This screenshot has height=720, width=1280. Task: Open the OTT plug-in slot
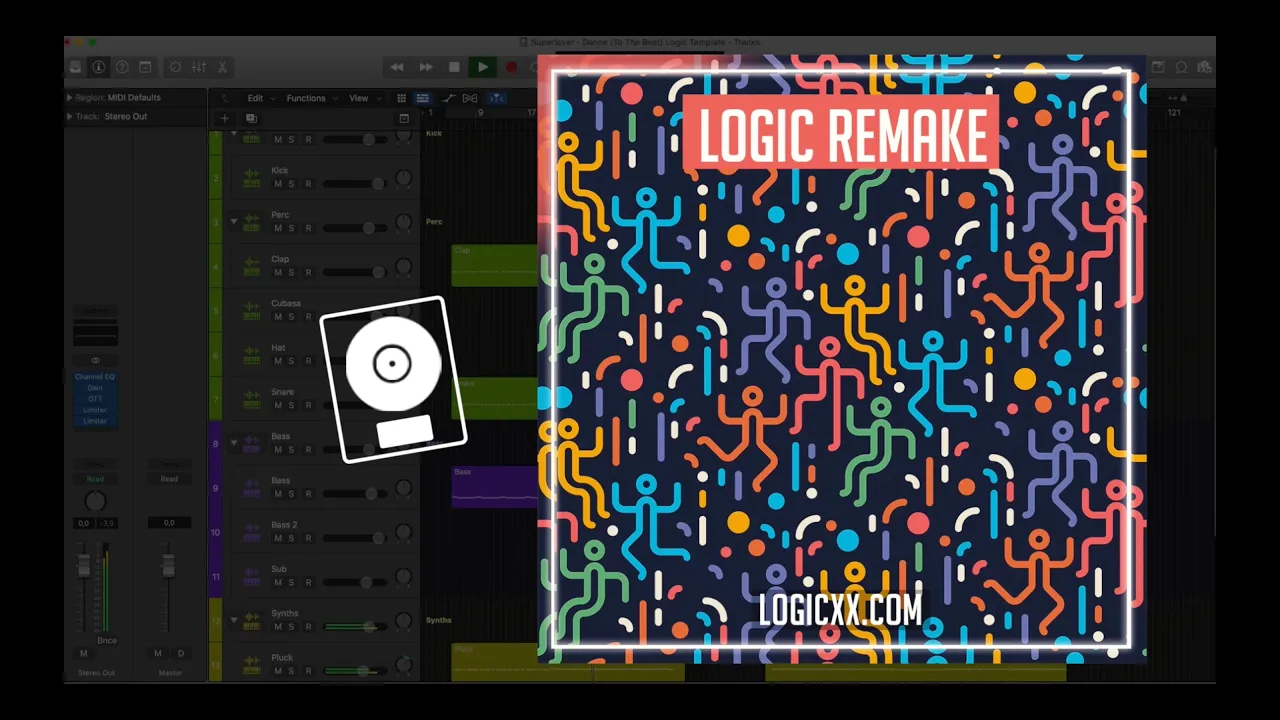(95, 399)
